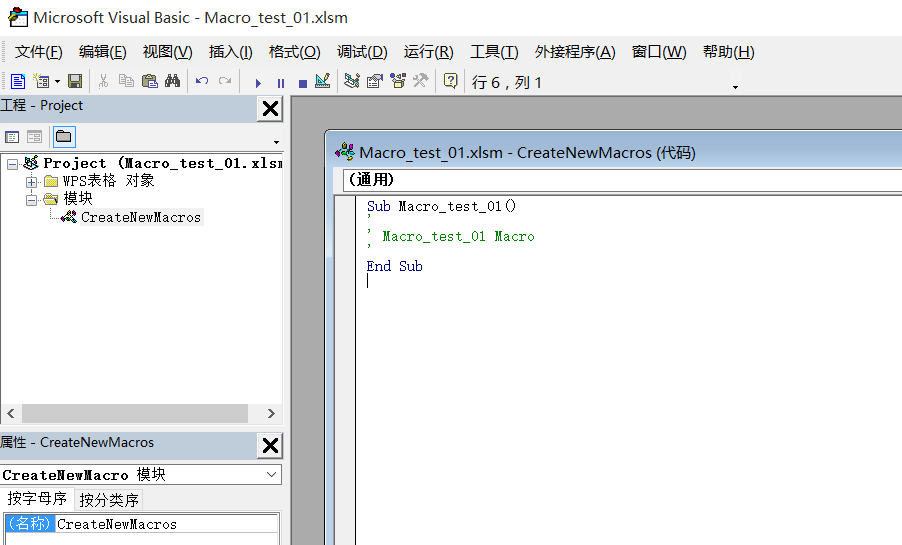
Task: Click the Cut scissors icon
Action: (104, 82)
